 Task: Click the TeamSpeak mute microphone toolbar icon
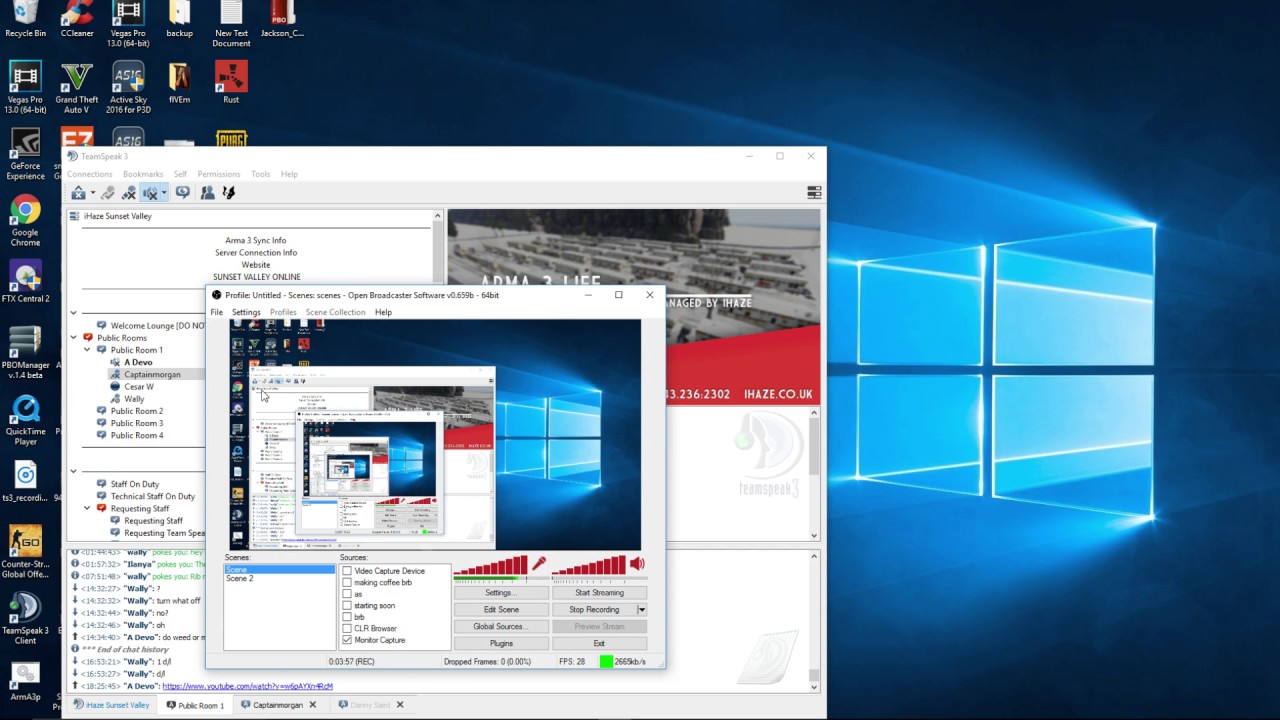click(129, 193)
